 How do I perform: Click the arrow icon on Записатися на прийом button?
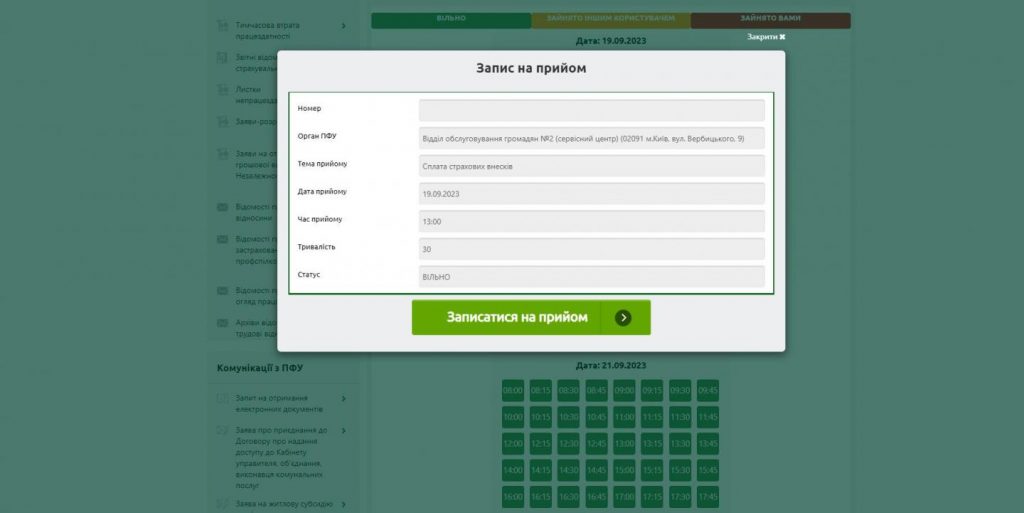coord(623,318)
